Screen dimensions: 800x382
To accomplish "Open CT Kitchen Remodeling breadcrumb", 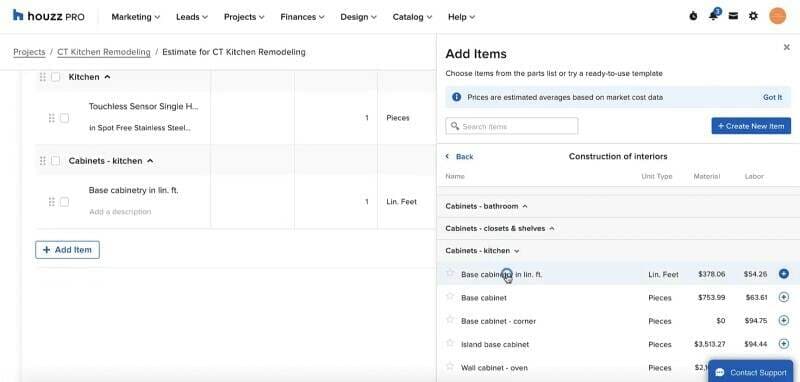I will click(104, 52).
